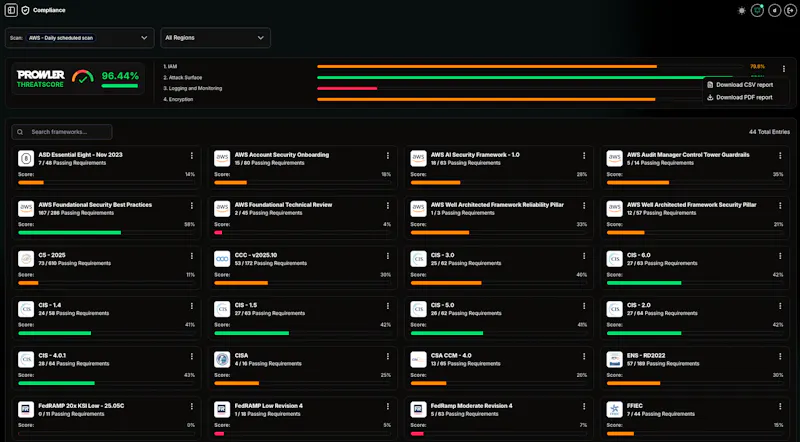Open FFIEC card options menu

pos(780,407)
